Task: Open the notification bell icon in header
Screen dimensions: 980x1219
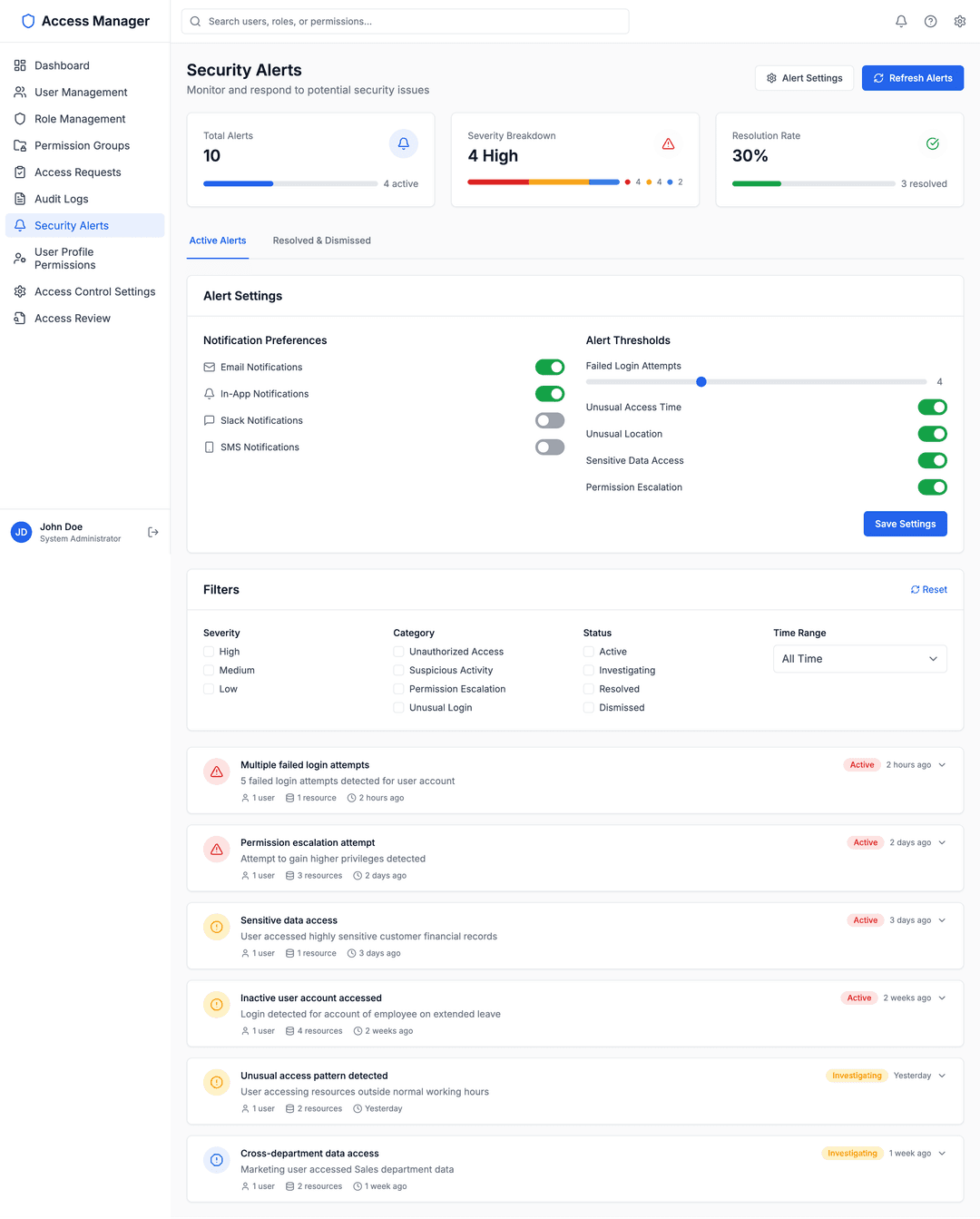Action: [x=900, y=21]
